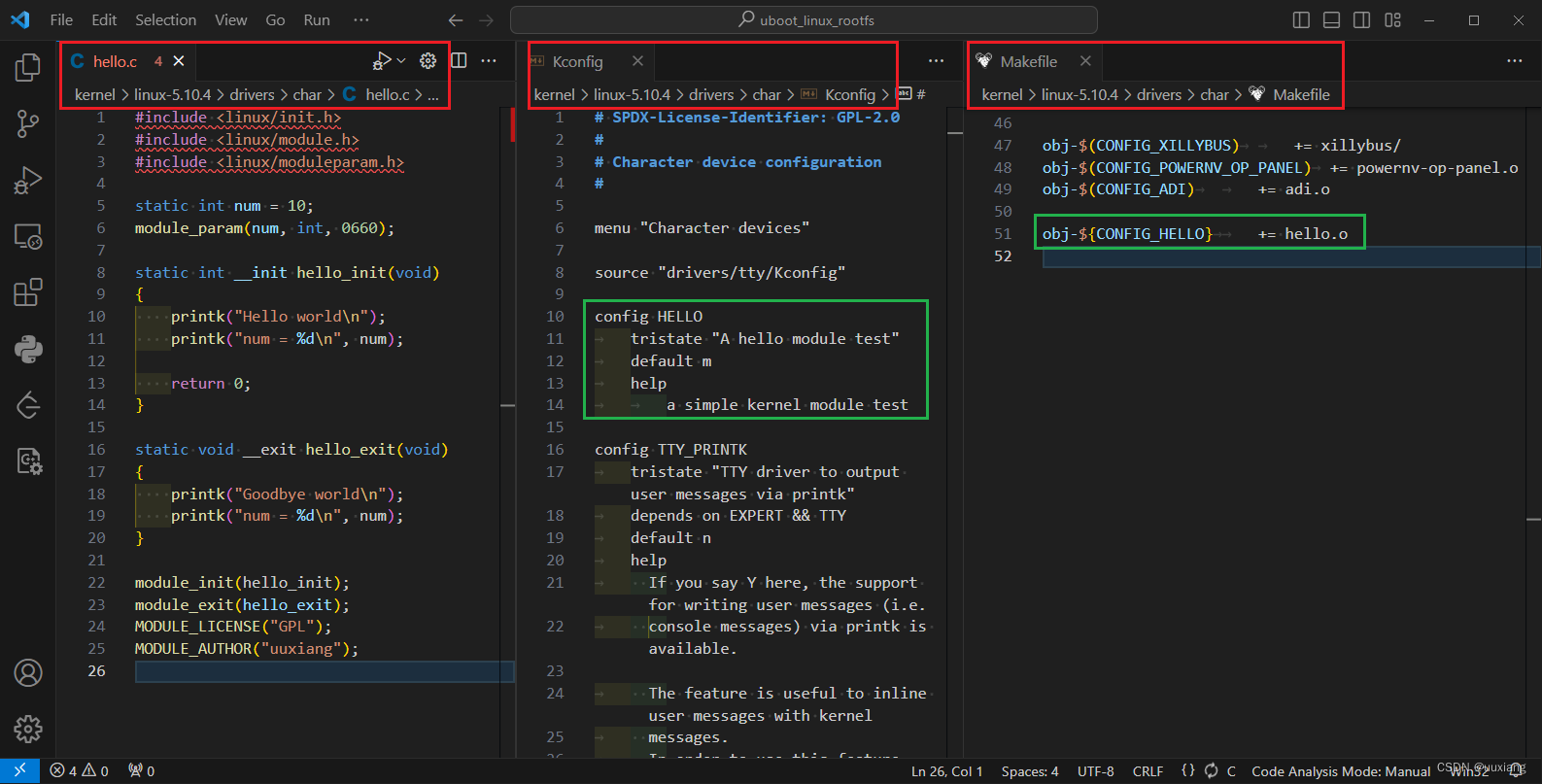The image size is (1542, 784).
Task: Click the curly braces icon in status bar
Action: (1187, 770)
